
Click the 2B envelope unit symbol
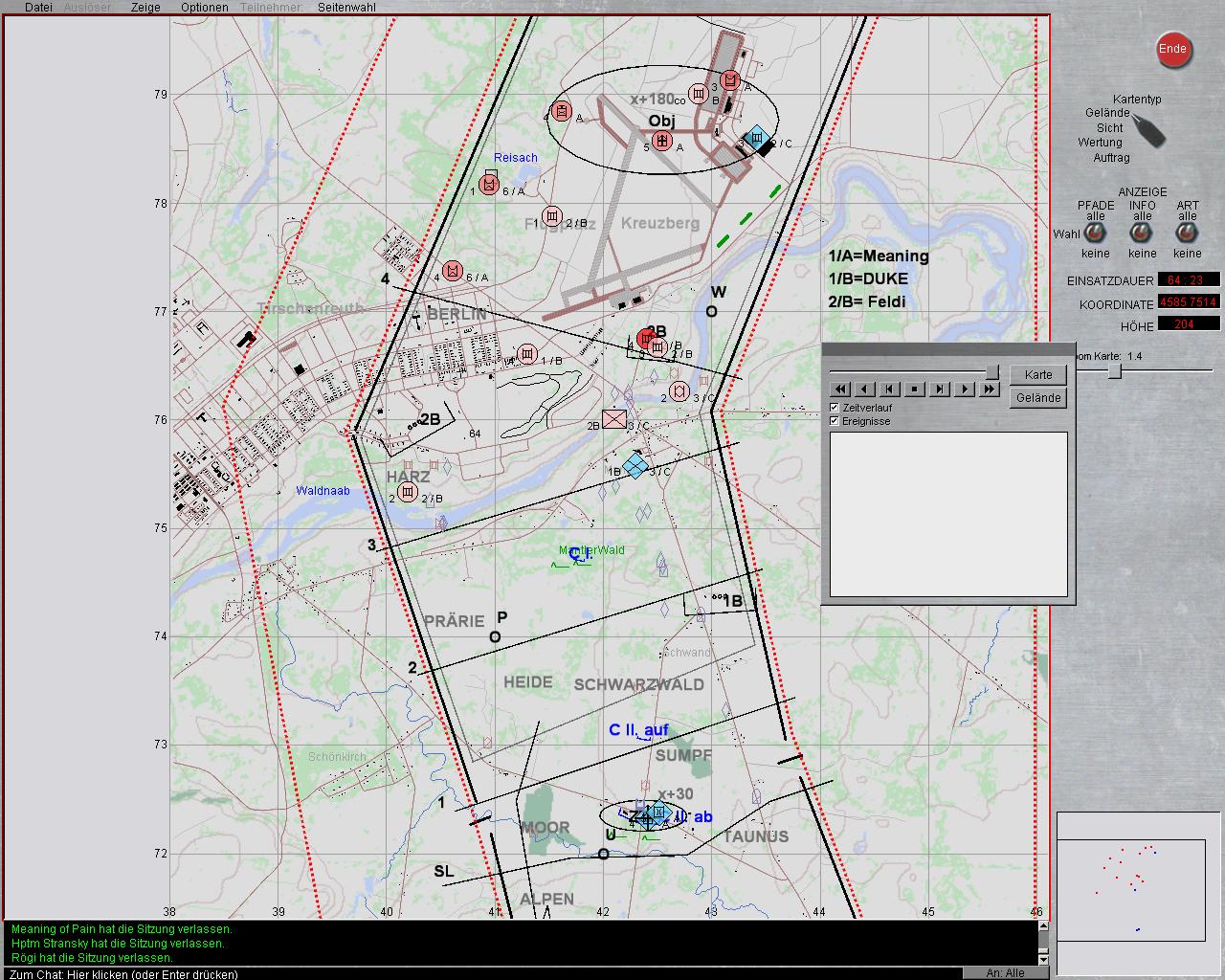tap(614, 419)
